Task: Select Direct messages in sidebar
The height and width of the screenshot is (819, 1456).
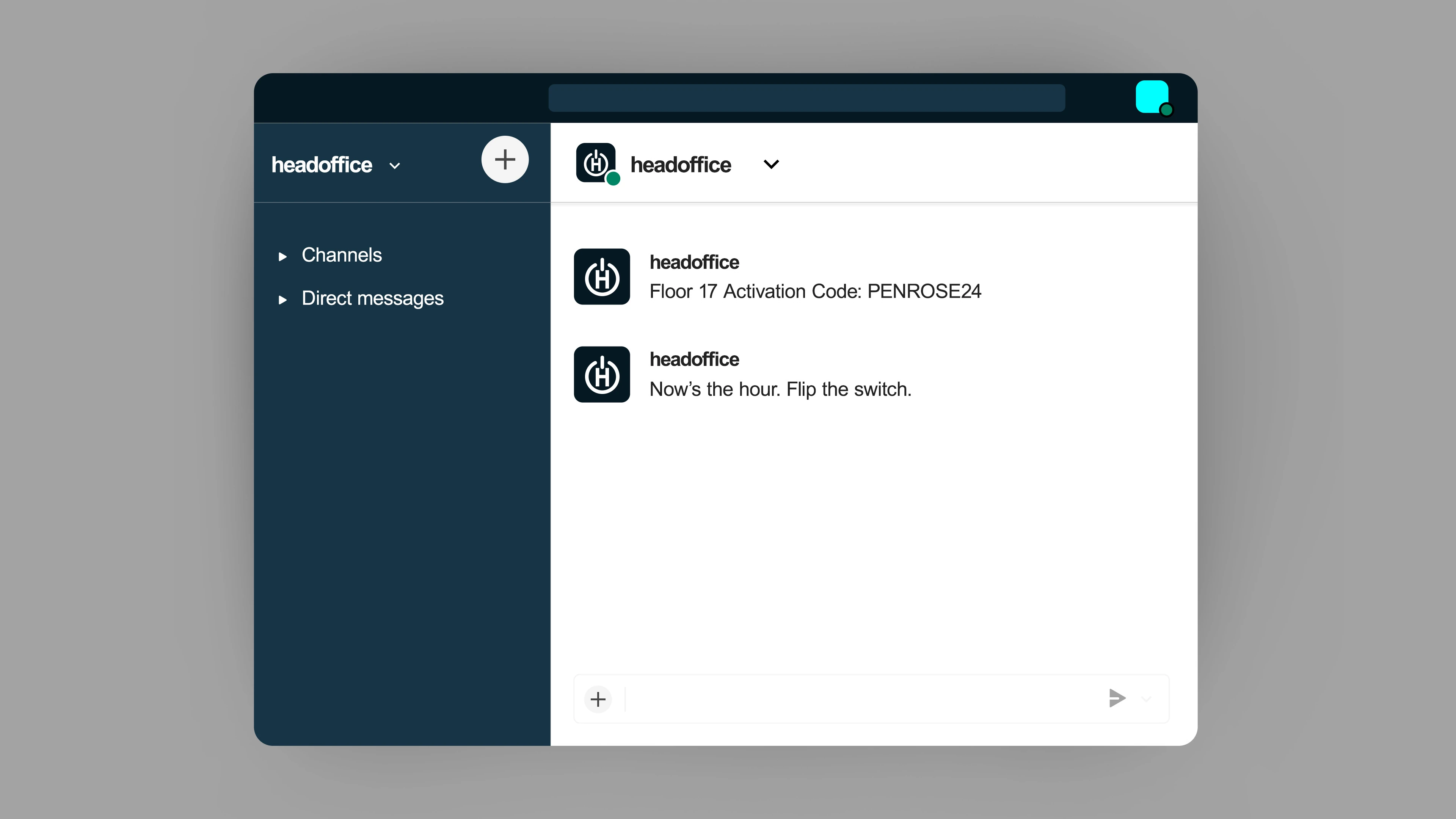Action: click(x=372, y=298)
